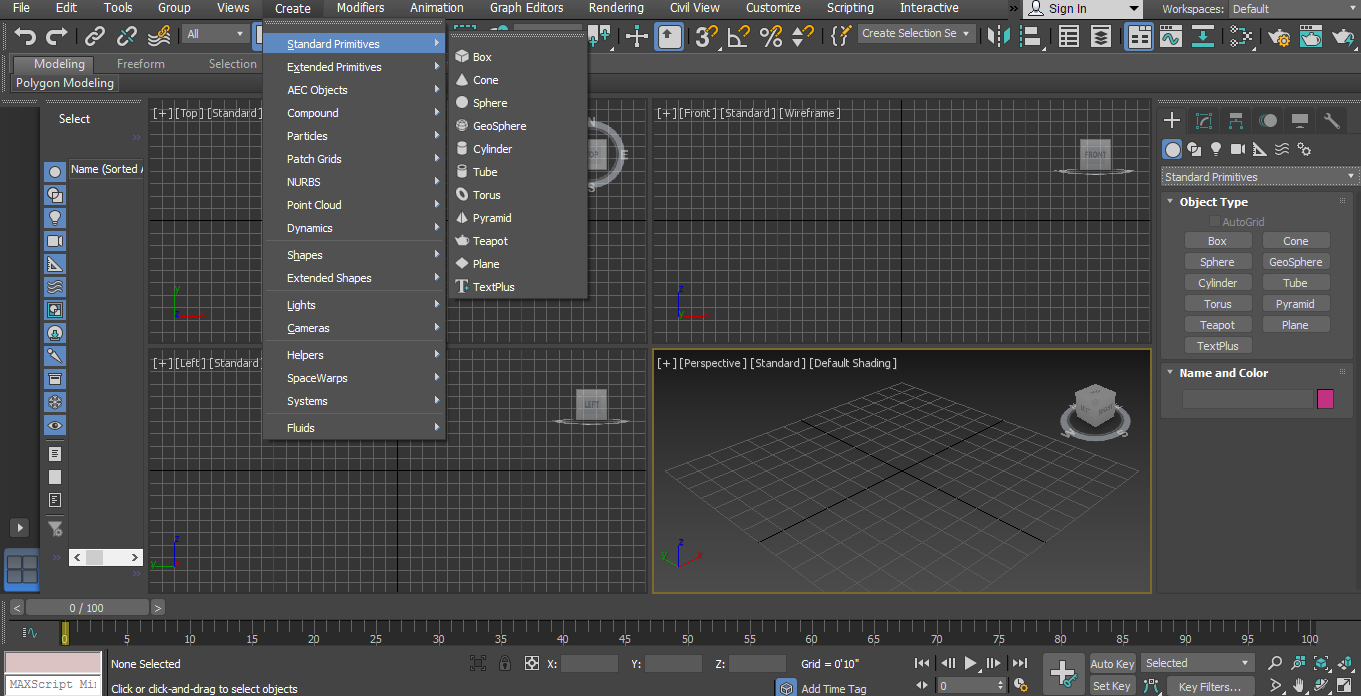Click the Undo arrow in the main toolbar

[x=25, y=37]
